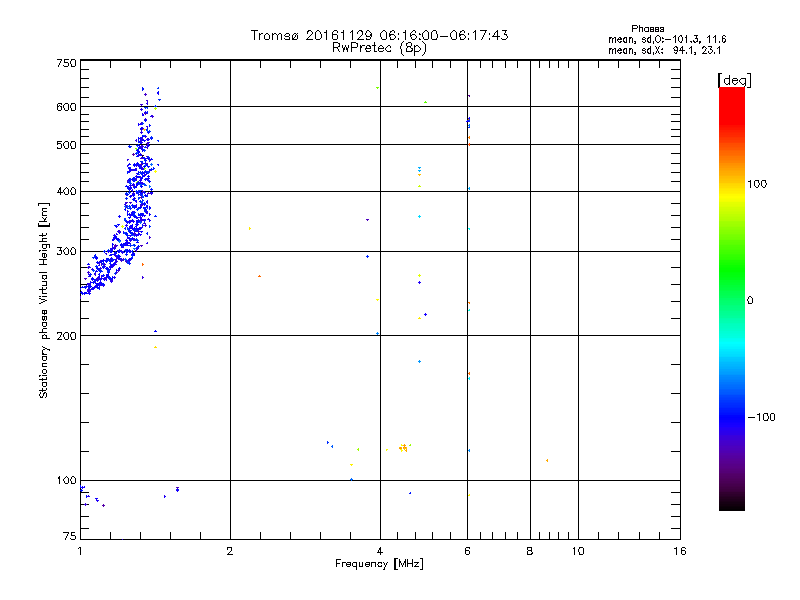The width and height of the screenshot is (800, 600).
Task: Click the x-axis tick label '16'
Action: coord(680,551)
